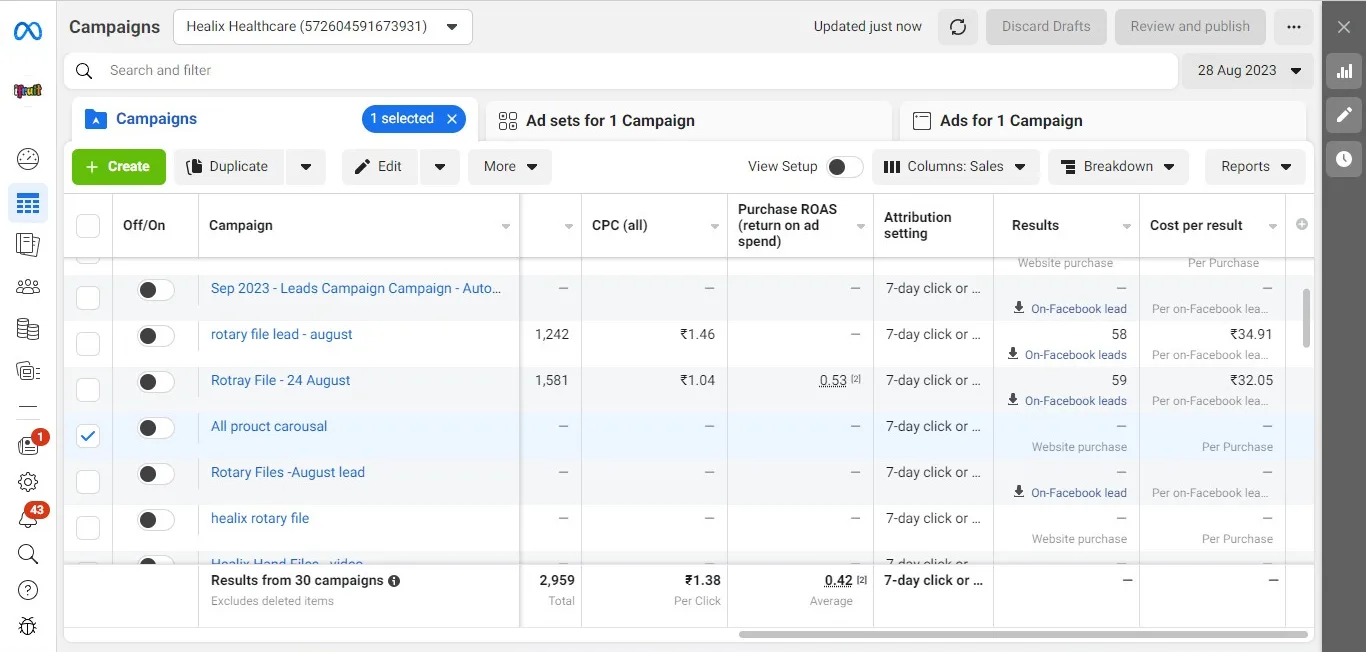Open the Breakdown dropdown

point(1118,167)
